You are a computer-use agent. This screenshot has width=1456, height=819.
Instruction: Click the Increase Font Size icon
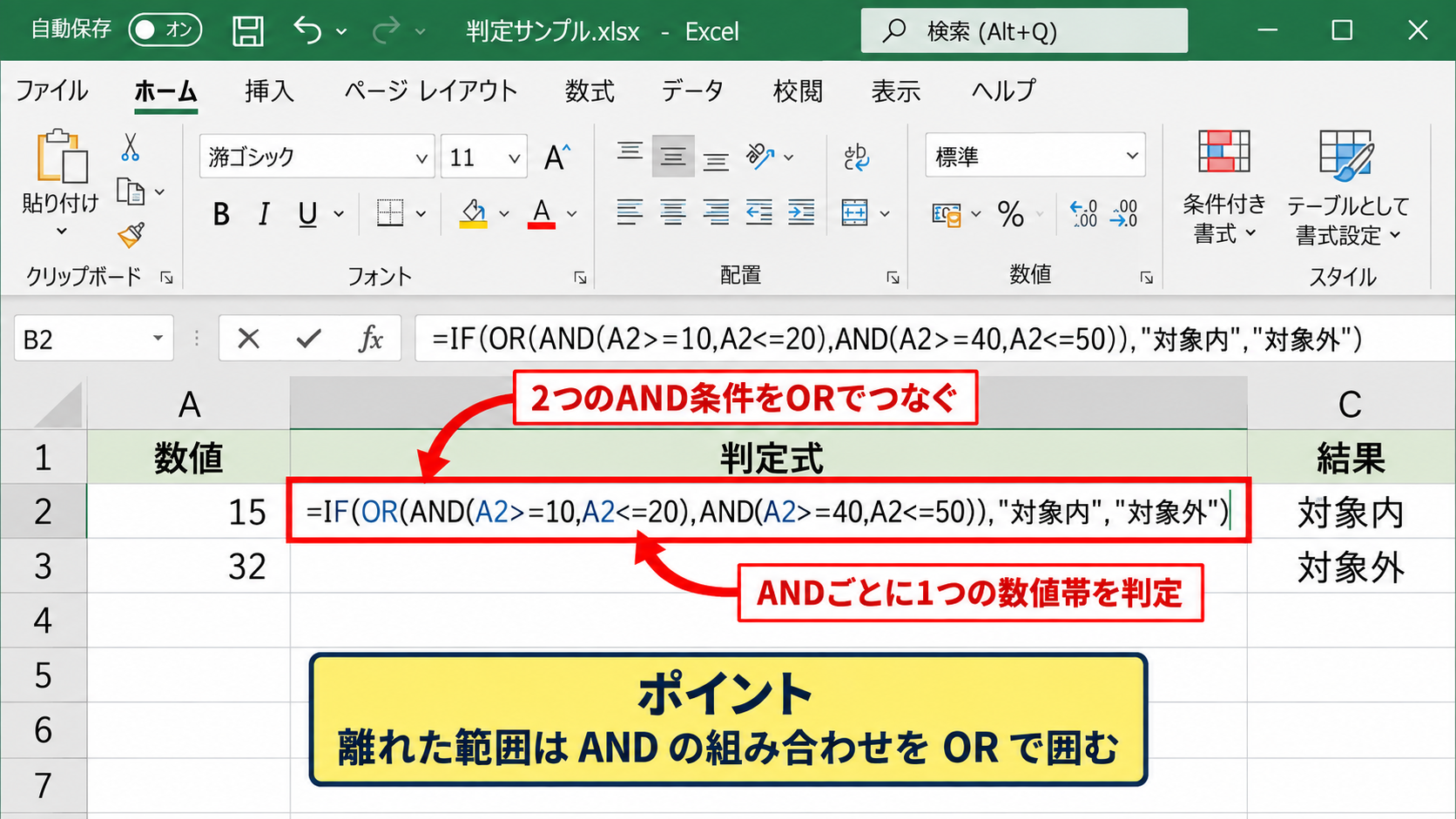[x=556, y=157]
